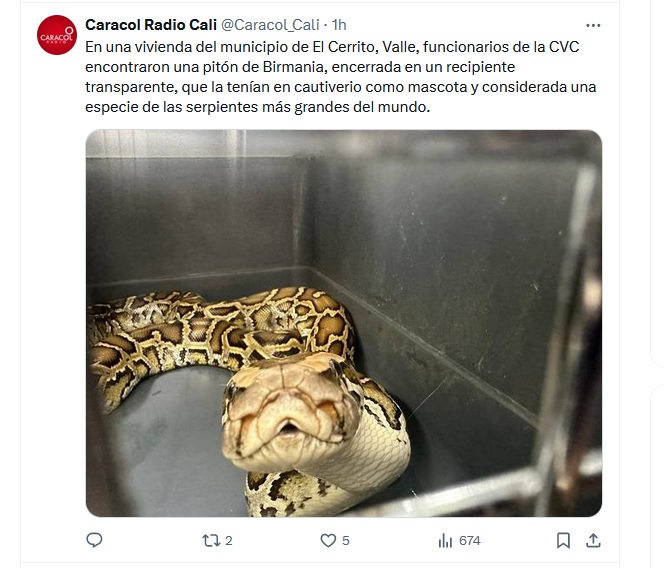Bookmark this post with the ribbon icon

click(x=563, y=540)
